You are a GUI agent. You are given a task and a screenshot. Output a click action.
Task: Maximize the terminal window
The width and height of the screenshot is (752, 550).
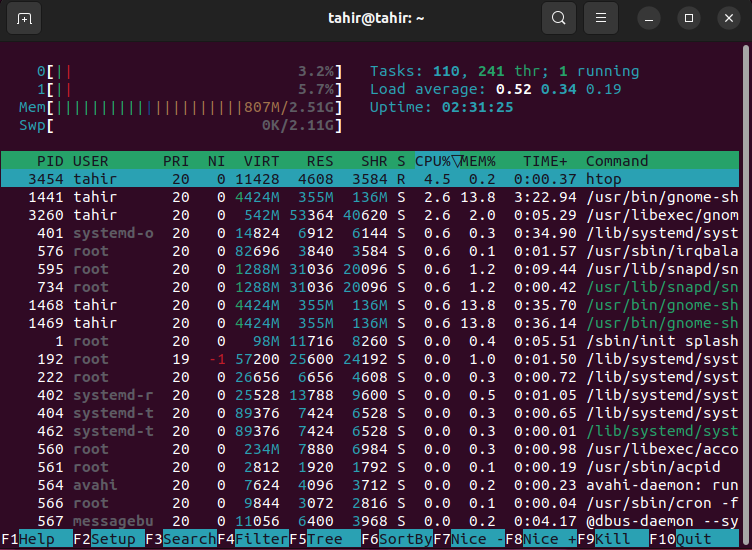click(x=689, y=18)
